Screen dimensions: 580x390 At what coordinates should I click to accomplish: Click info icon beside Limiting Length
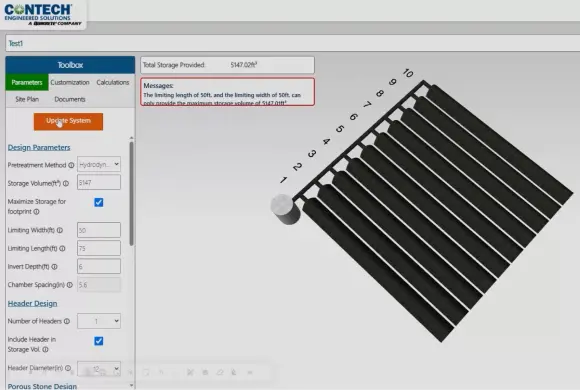point(63,248)
